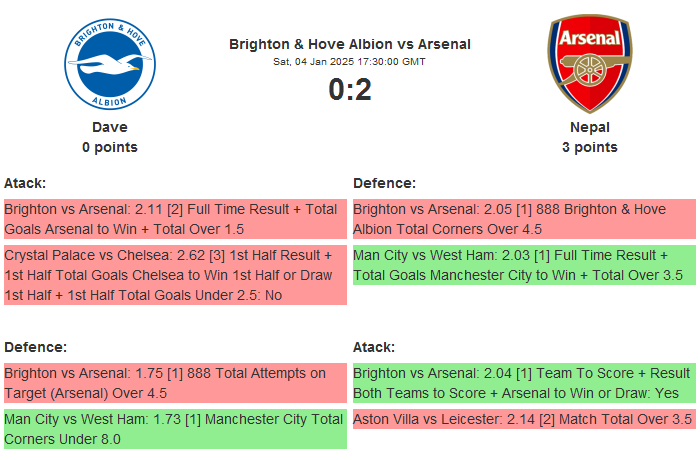Click Nepal's Atack section heading
Screen dimensions: 700x460
pos(374,347)
